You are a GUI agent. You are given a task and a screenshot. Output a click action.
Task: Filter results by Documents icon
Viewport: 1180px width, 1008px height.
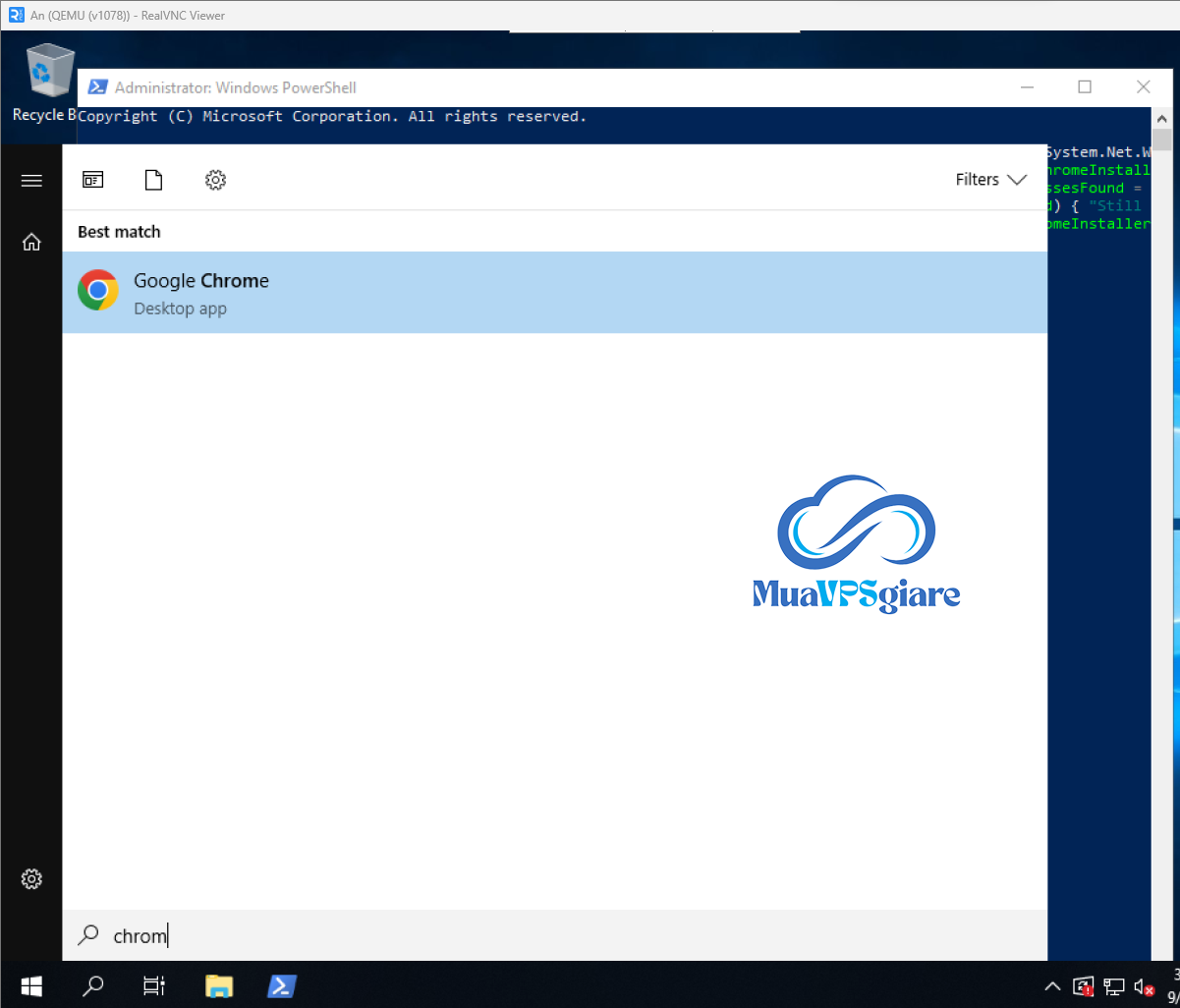coord(153,180)
